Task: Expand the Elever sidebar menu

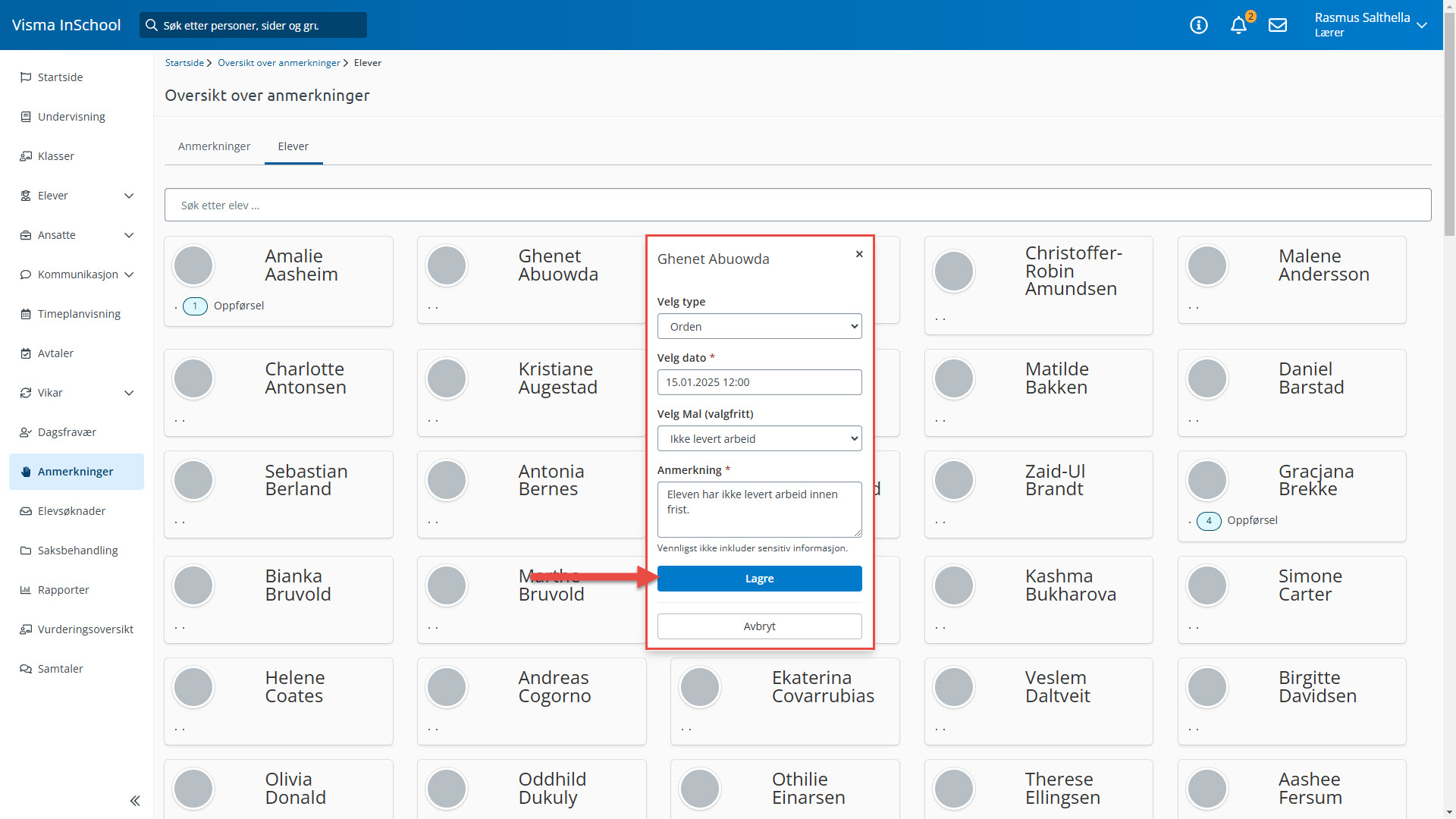Action: [129, 196]
